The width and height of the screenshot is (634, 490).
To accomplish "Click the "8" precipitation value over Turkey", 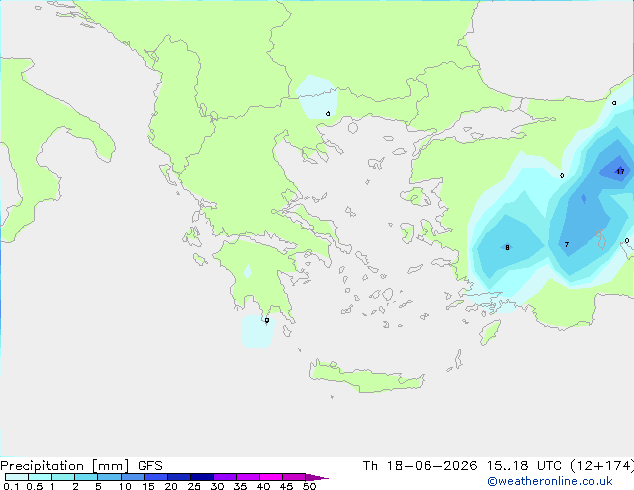I will click(507, 247).
